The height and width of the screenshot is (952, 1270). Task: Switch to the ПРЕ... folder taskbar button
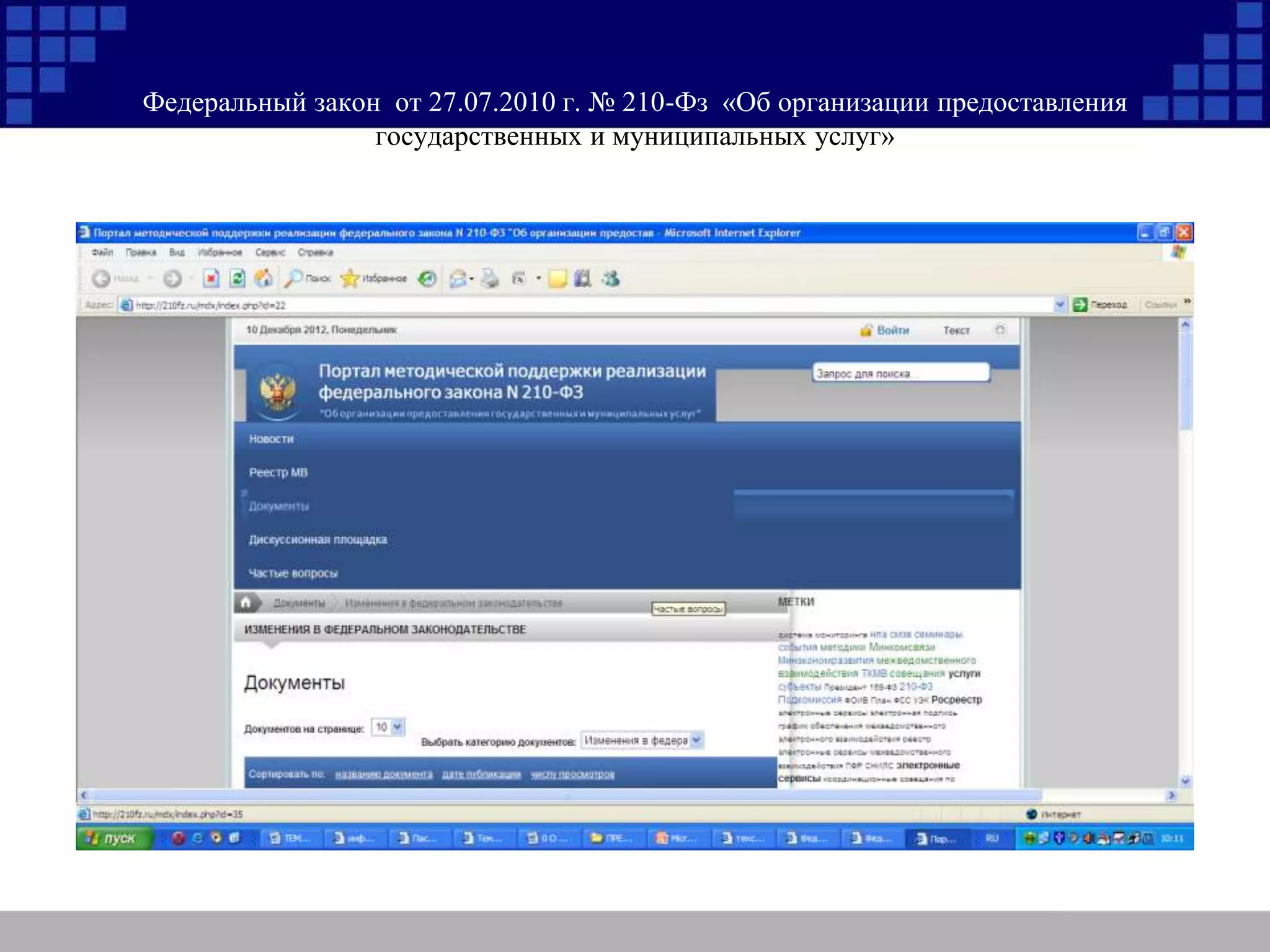(x=612, y=838)
